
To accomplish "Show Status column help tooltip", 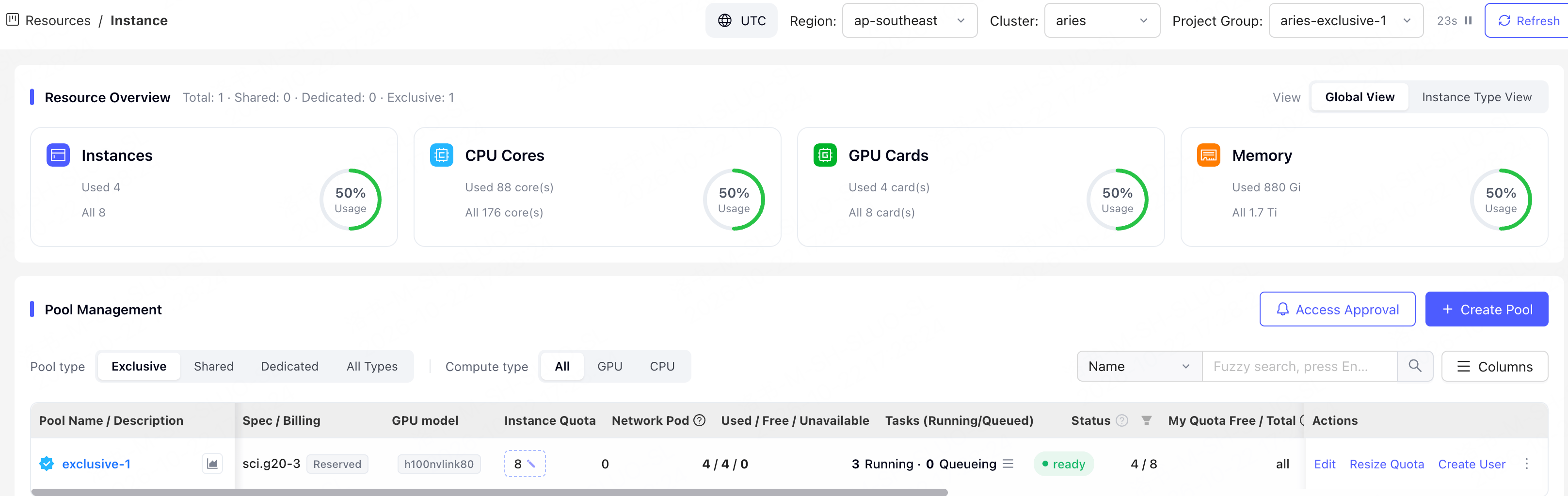I will 1122,420.
